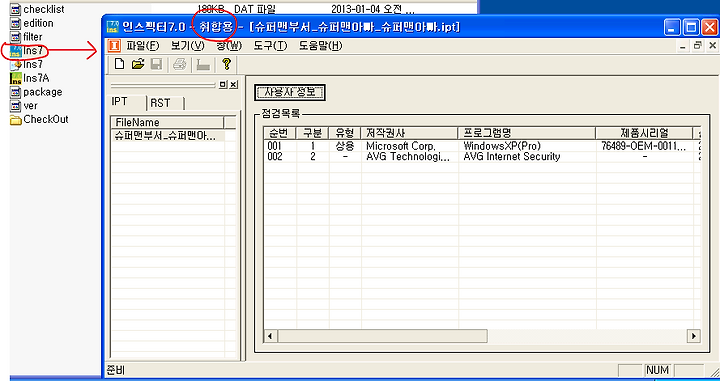The width and height of the screenshot is (720, 381).
Task: Click the 프로그램명 column header
Action: [x=527, y=133]
